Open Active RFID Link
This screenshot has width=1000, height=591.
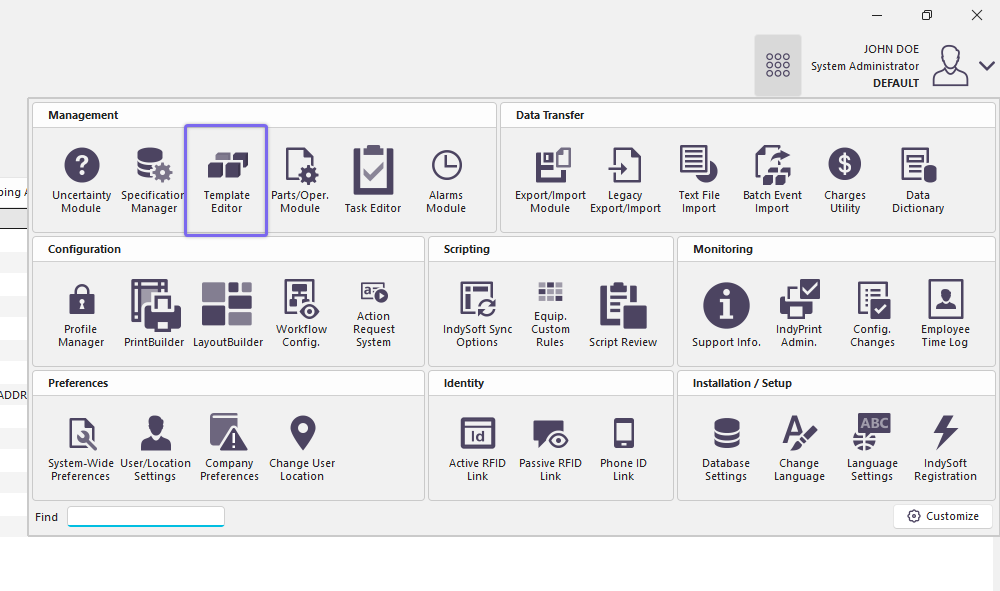[477, 448]
